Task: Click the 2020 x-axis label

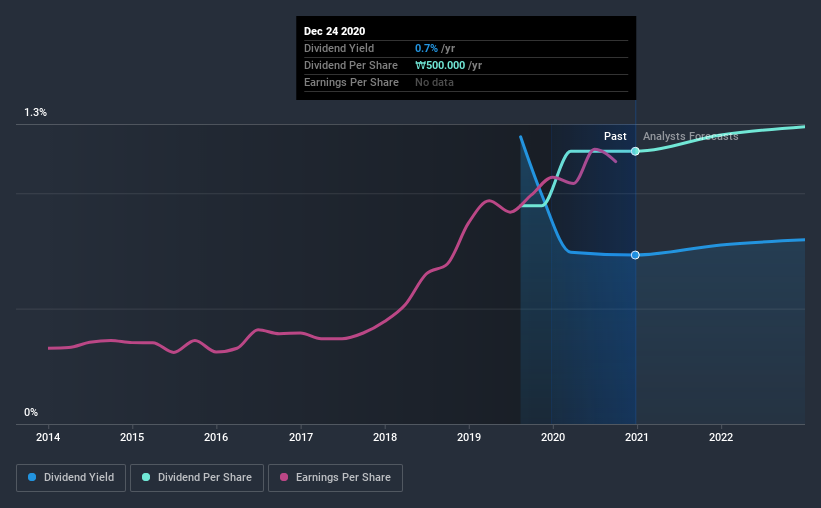Action: tap(553, 437)
